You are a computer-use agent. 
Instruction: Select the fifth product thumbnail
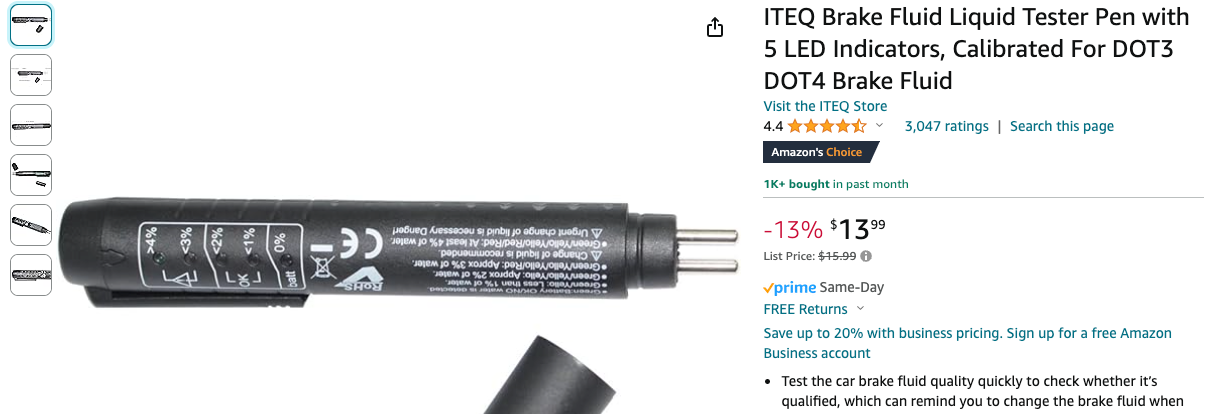click(31, 225)
